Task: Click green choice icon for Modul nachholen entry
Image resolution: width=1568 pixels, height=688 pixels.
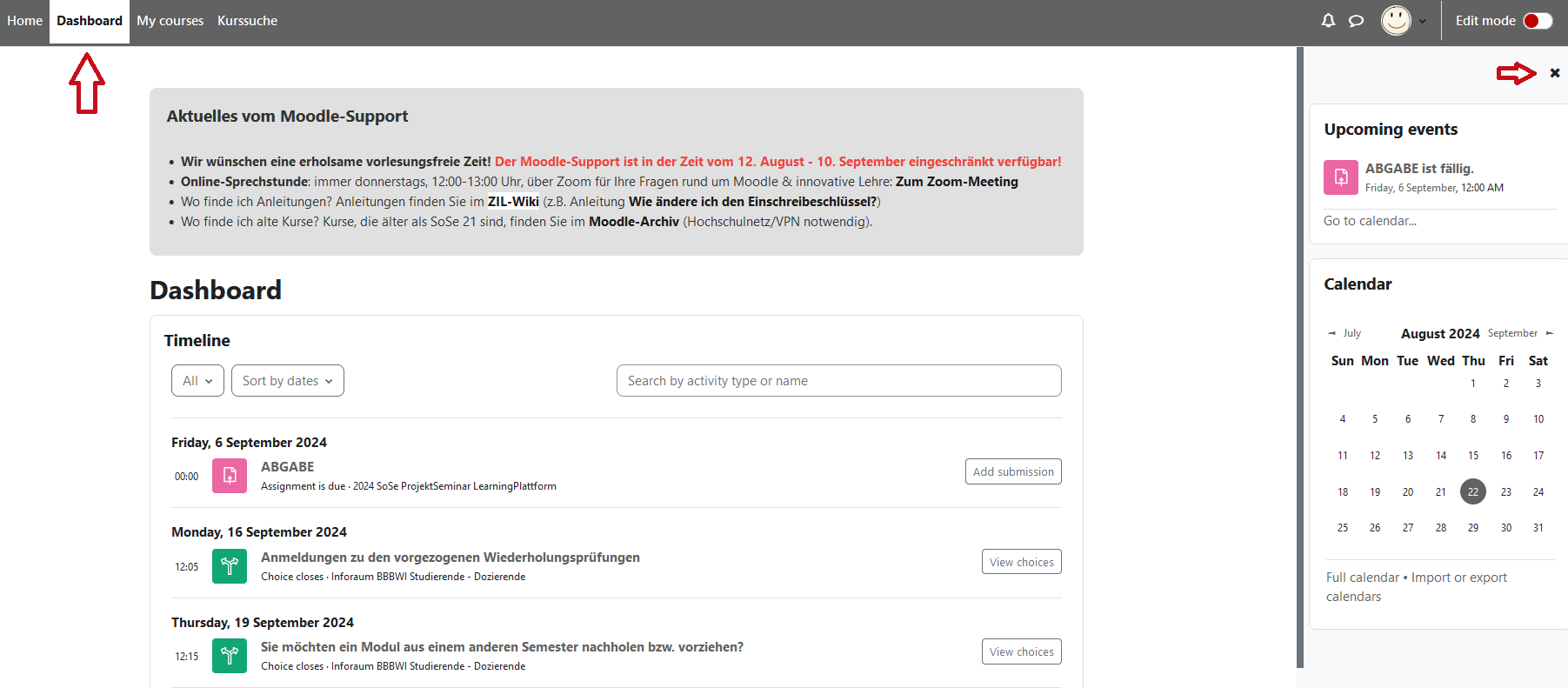Action: click(x=230, y=656)
